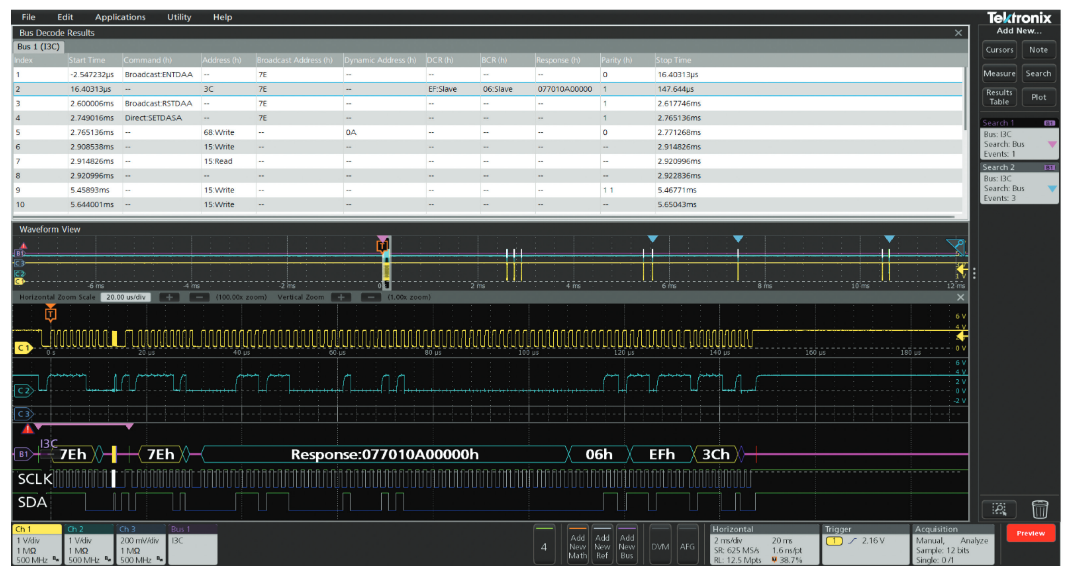
Task: Open the Trigger settings badge
Action: (865, 544)
